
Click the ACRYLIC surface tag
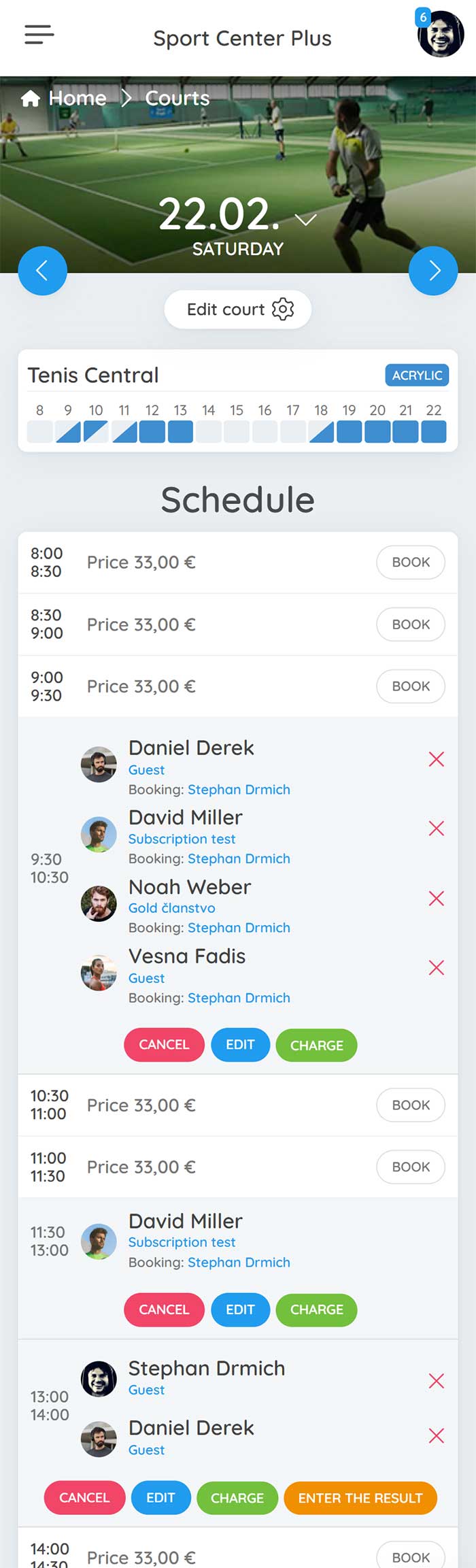pos(417,376)
